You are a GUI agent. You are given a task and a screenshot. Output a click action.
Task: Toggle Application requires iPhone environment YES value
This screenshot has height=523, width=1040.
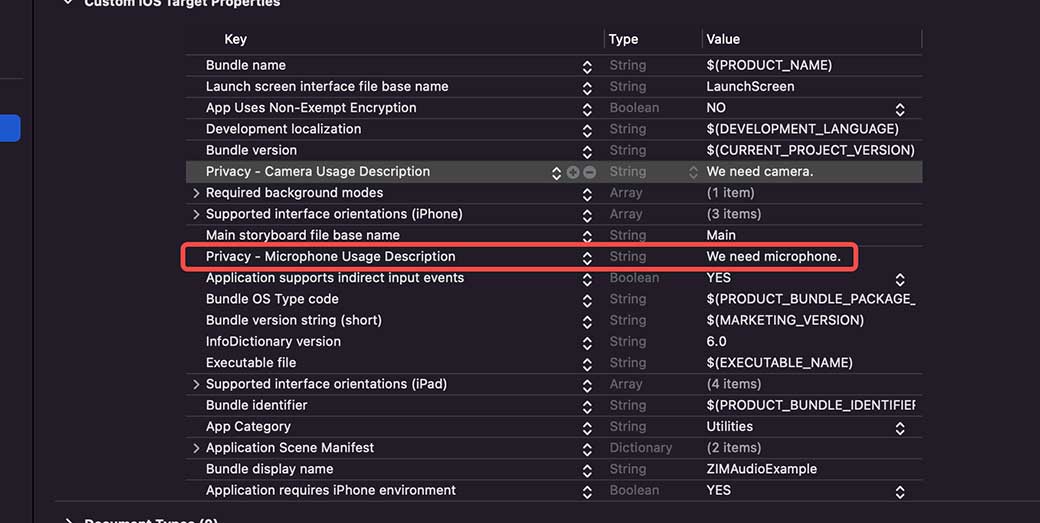[899, 491]
